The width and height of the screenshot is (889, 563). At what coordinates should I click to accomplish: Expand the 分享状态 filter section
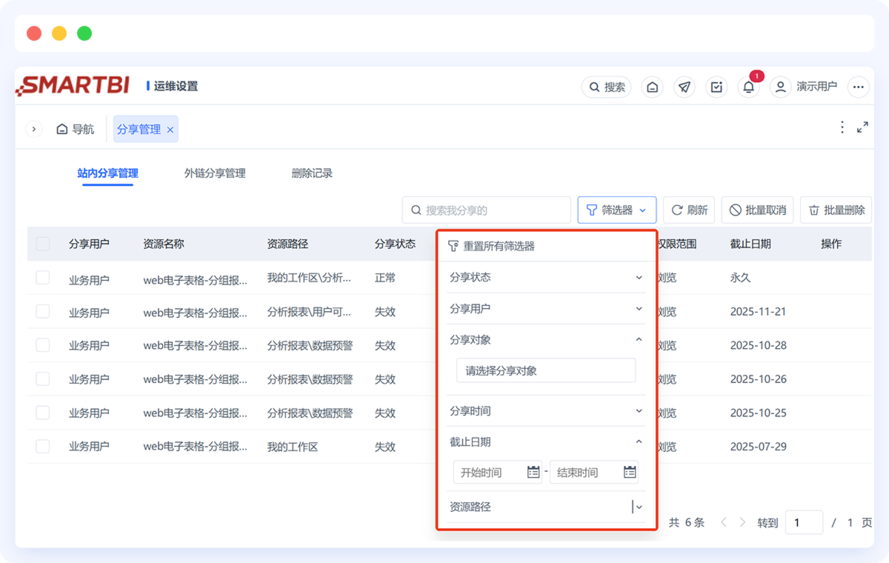coord(545,277)
